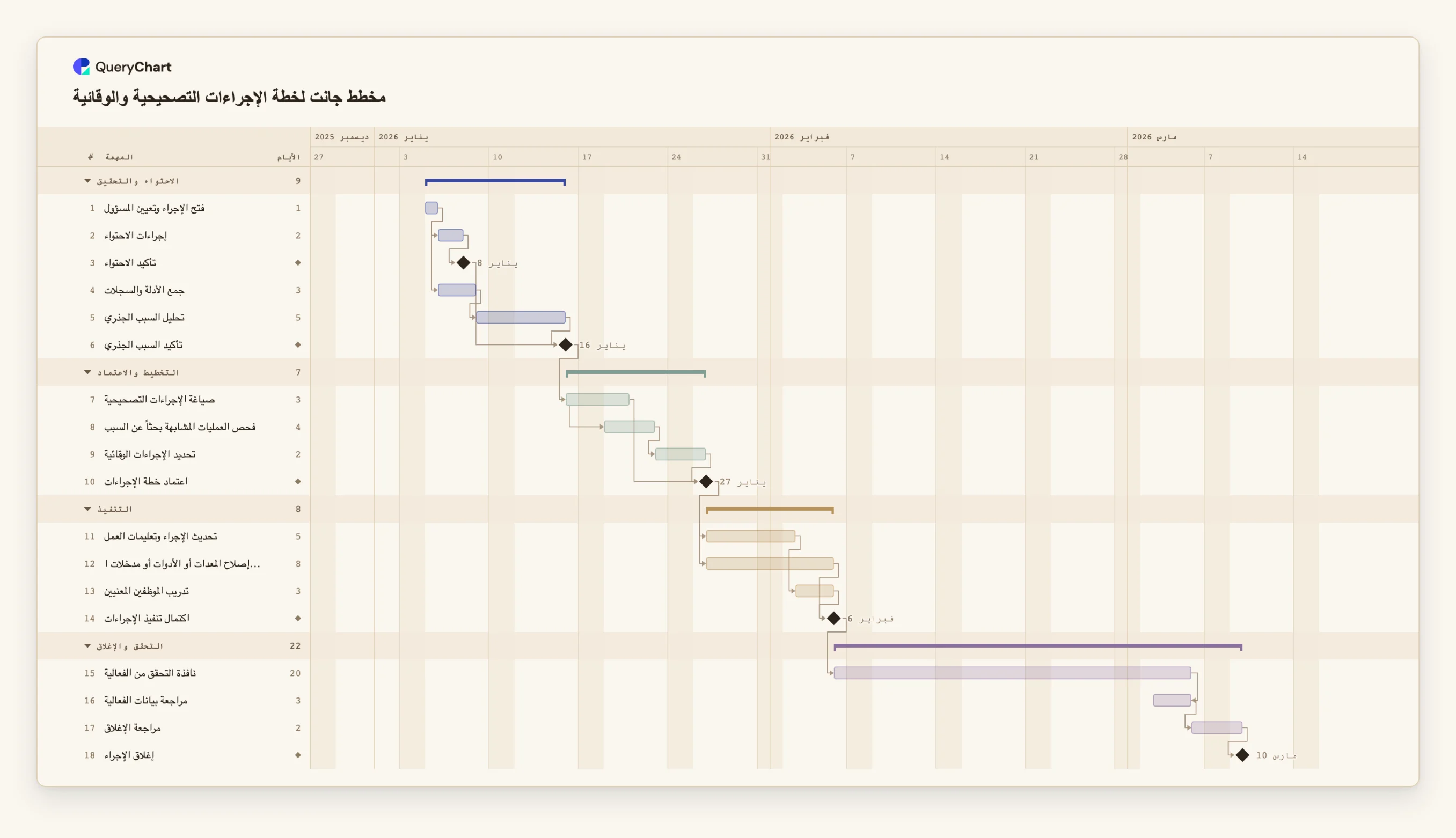
Task: Click milestone icon in اكتمال تنفيذ الإجراءات row
Action: tap(298, 619)
